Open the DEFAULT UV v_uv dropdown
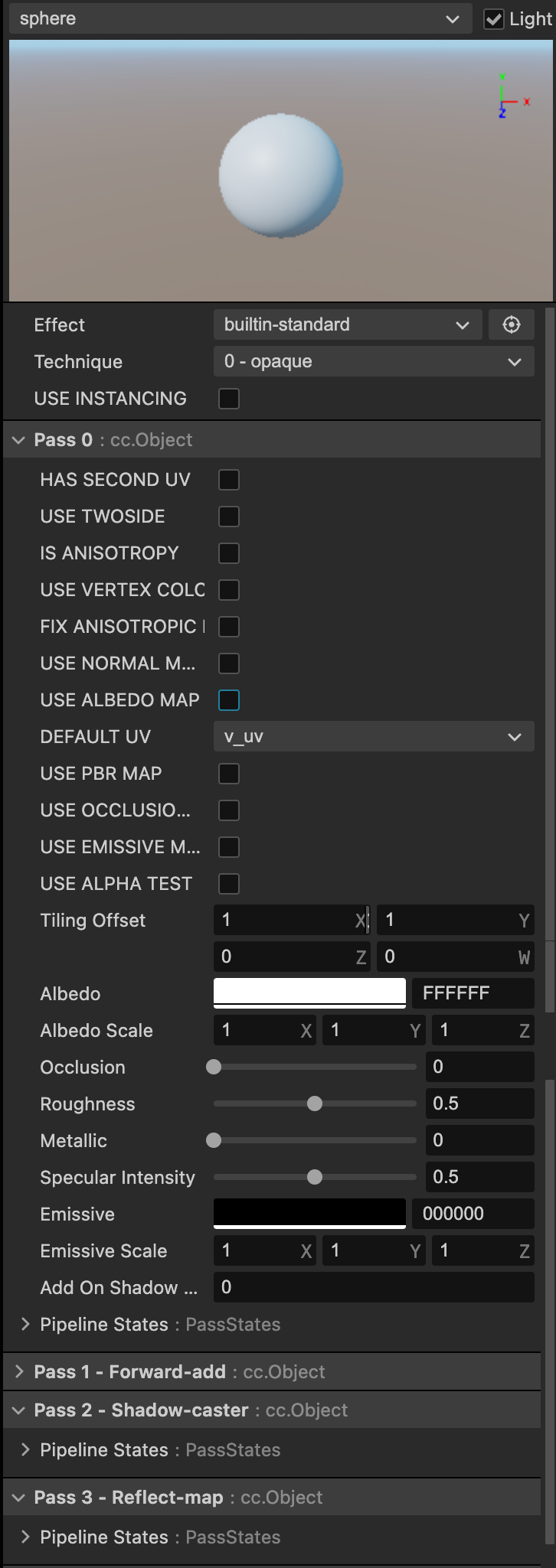 pyautogui.click(x=374, y=737)
